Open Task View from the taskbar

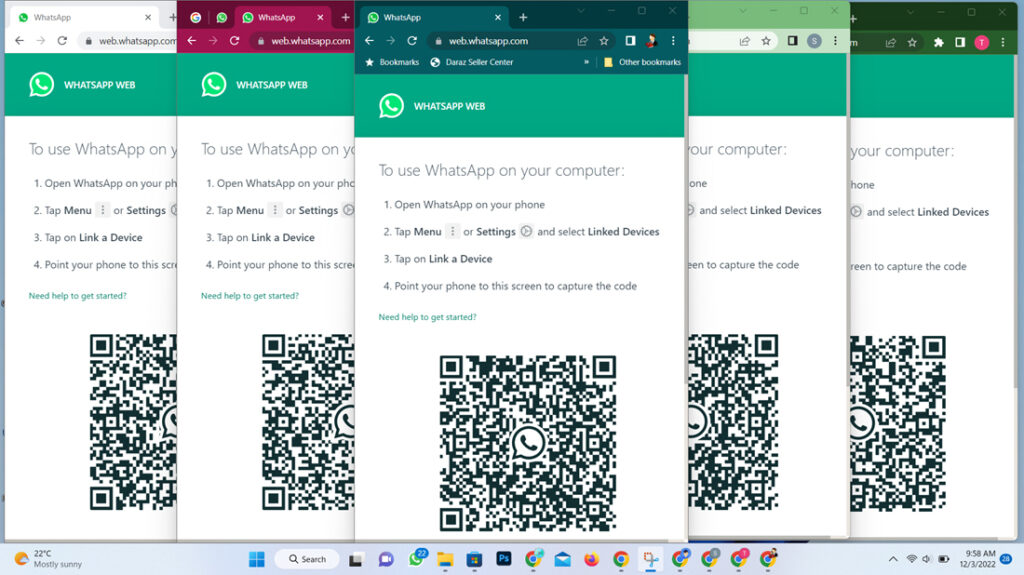356,559
